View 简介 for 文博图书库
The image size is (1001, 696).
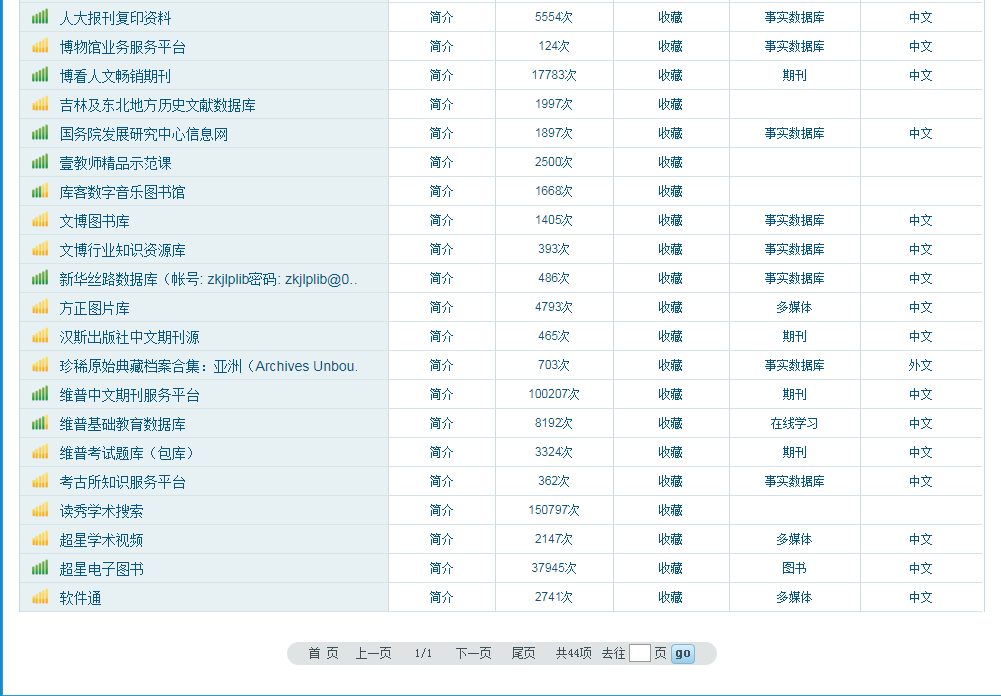441,220
